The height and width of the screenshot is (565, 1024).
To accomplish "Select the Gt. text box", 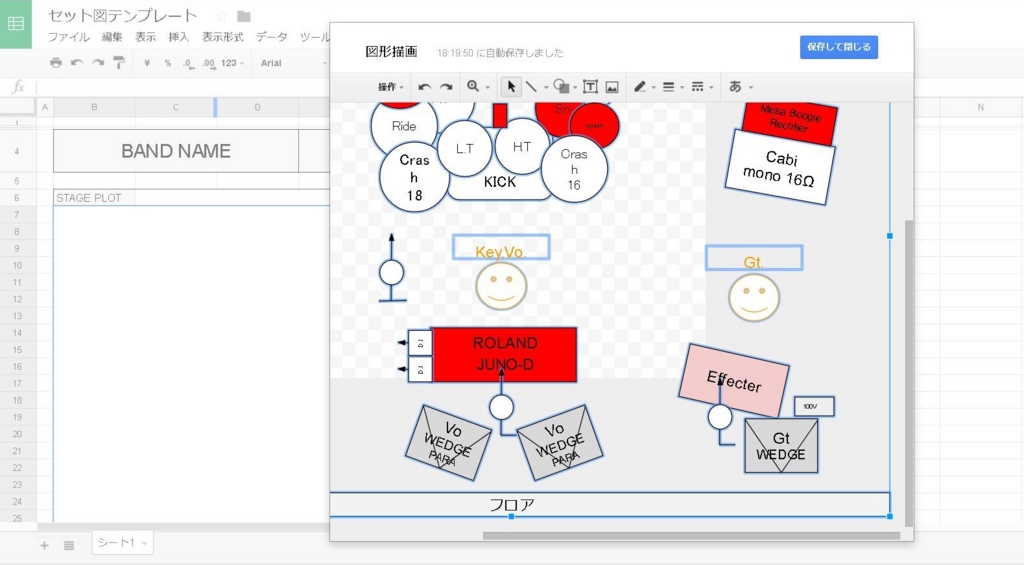I will [754, 258].
